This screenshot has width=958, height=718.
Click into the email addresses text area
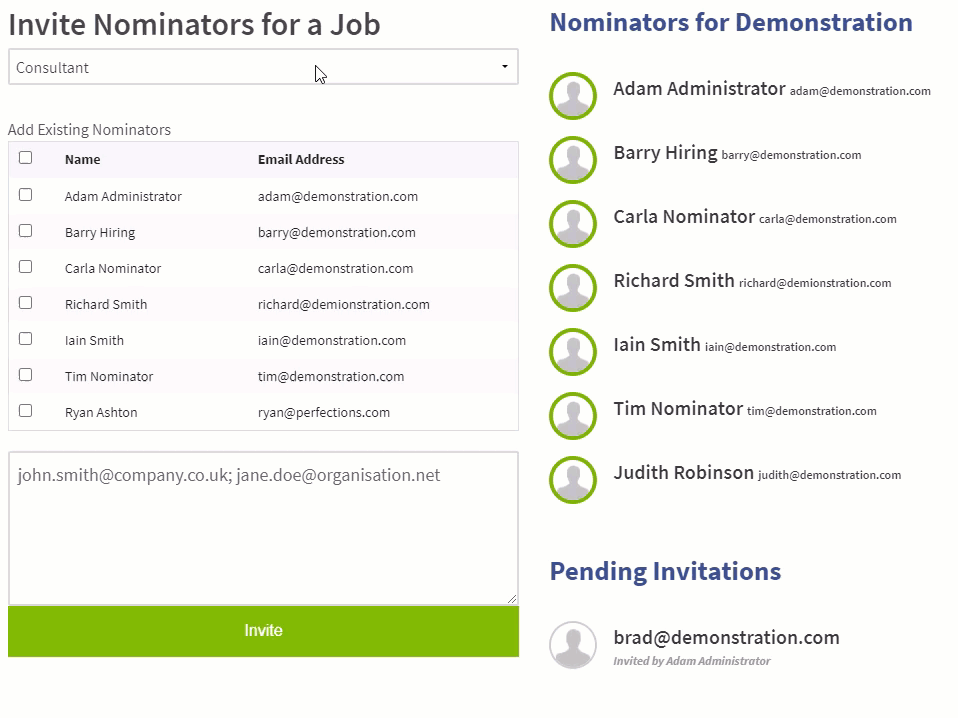tap(262, 528)
